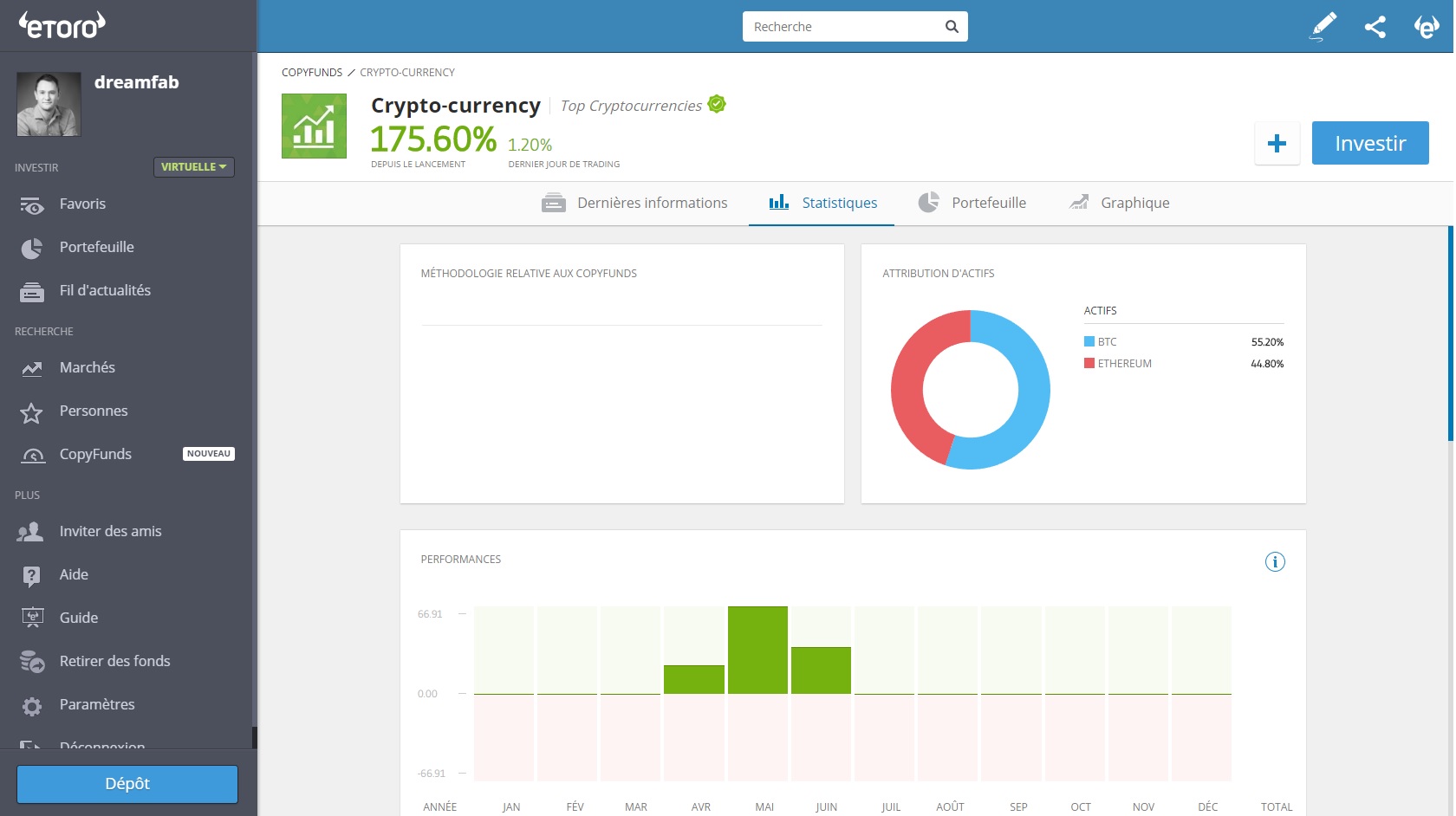The width and height of the screenshot is (1456, 816).
Task: Click the COPYFUNDS breadcrumb link
Action: tap(312, 73)
